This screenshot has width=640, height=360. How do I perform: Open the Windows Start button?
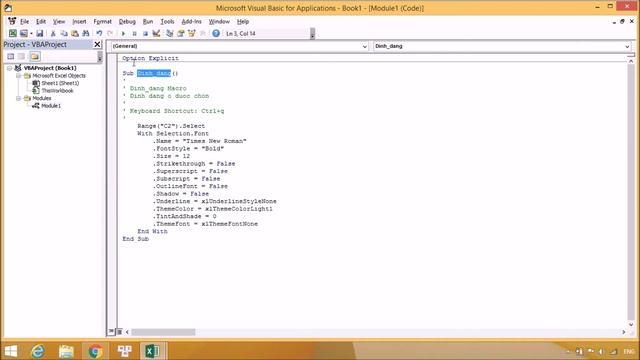(11, 351)
